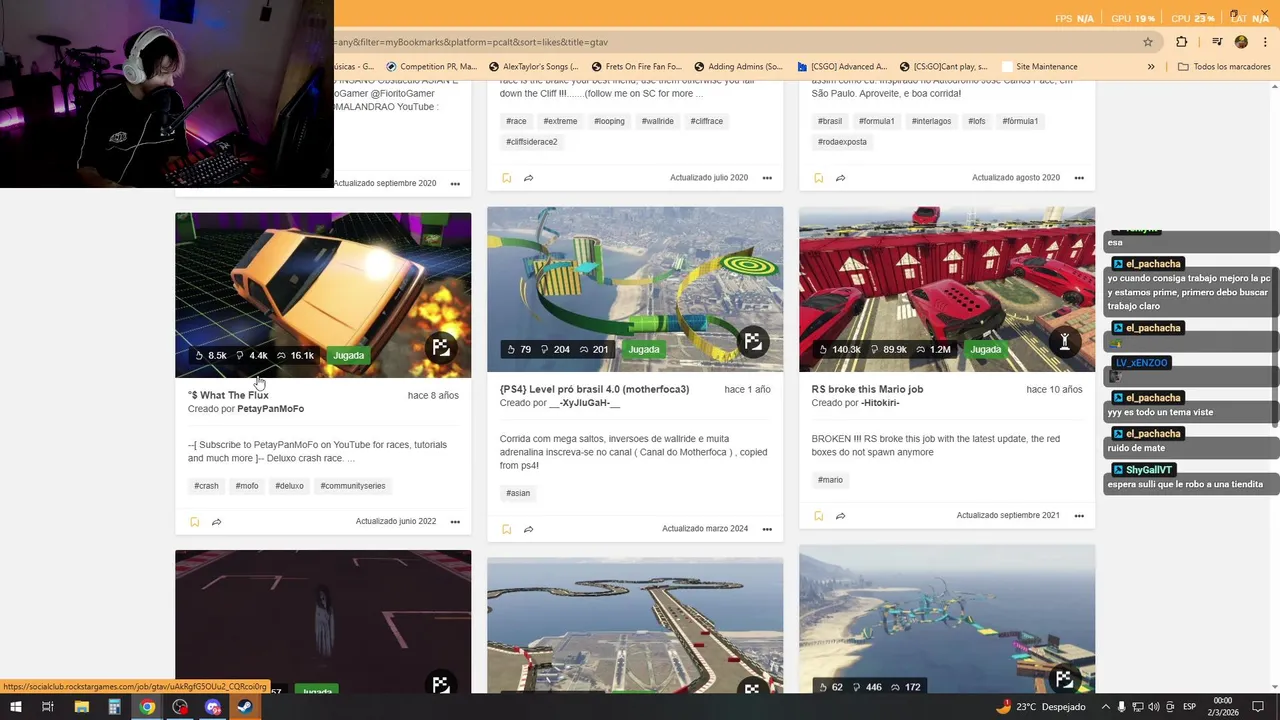Open more options for RS broke Mario job
The width and height of the screenshot is (1280, 720).
pos(1079,516)
